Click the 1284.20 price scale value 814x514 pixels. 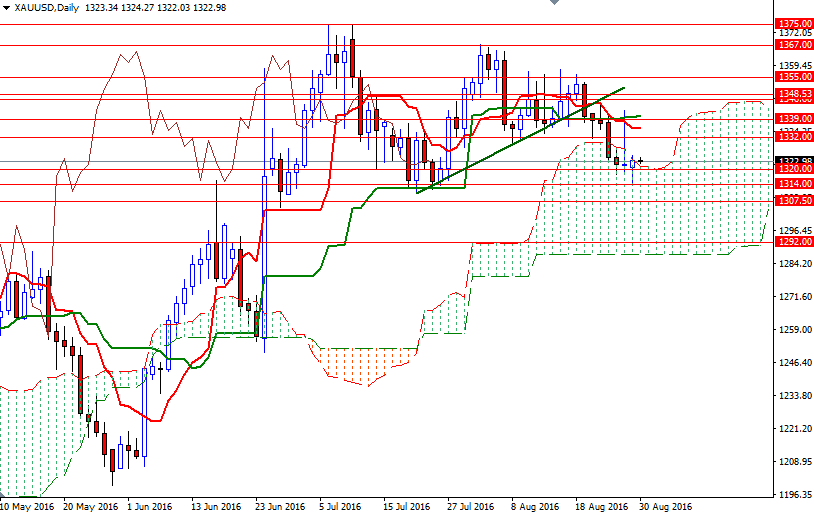tap(795, 264)
